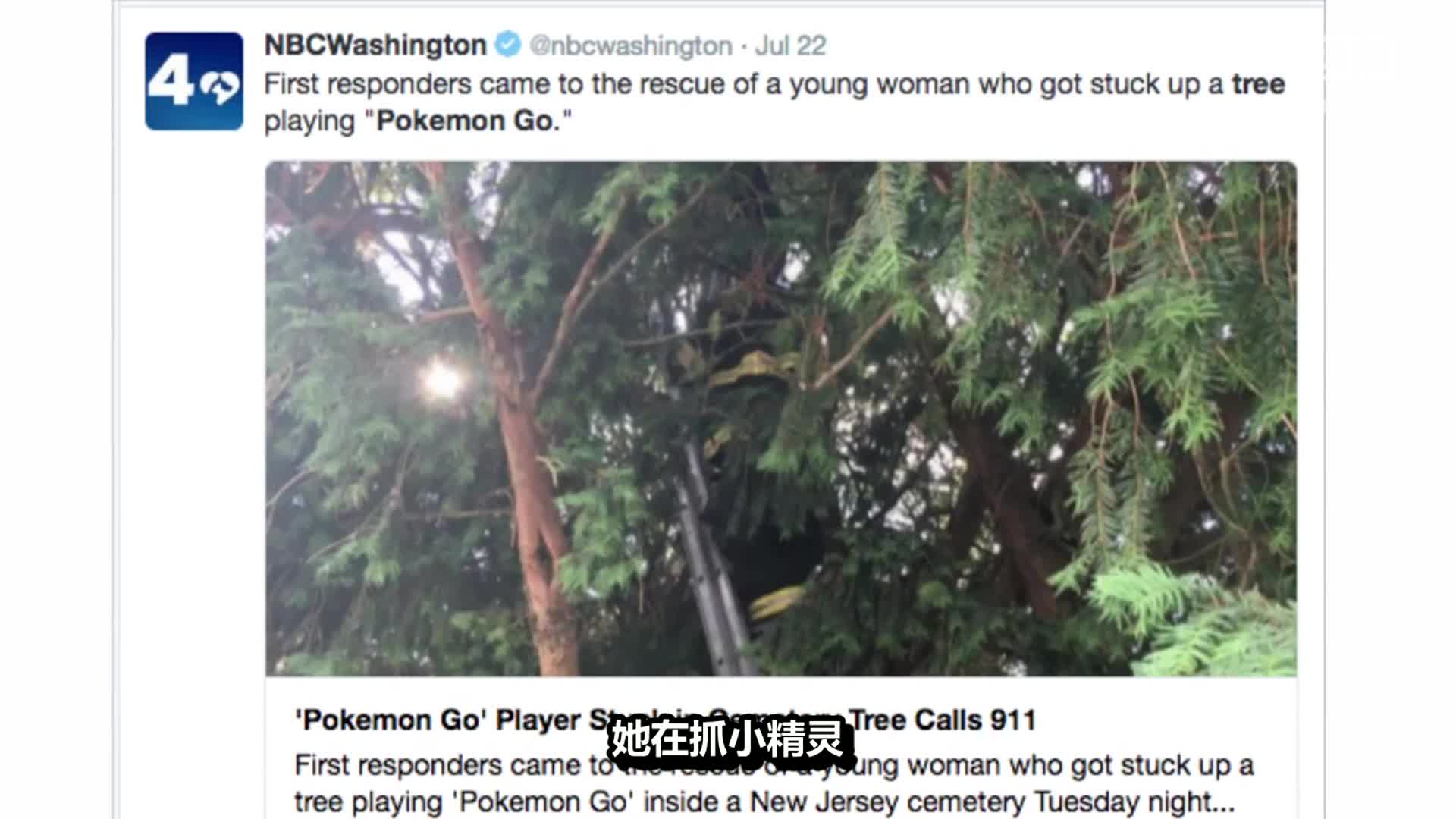The width and height of the screenshot is (1456, 819).
Task: Click the arrow symbol in NBC4 logo
Action: coord(221,89)
